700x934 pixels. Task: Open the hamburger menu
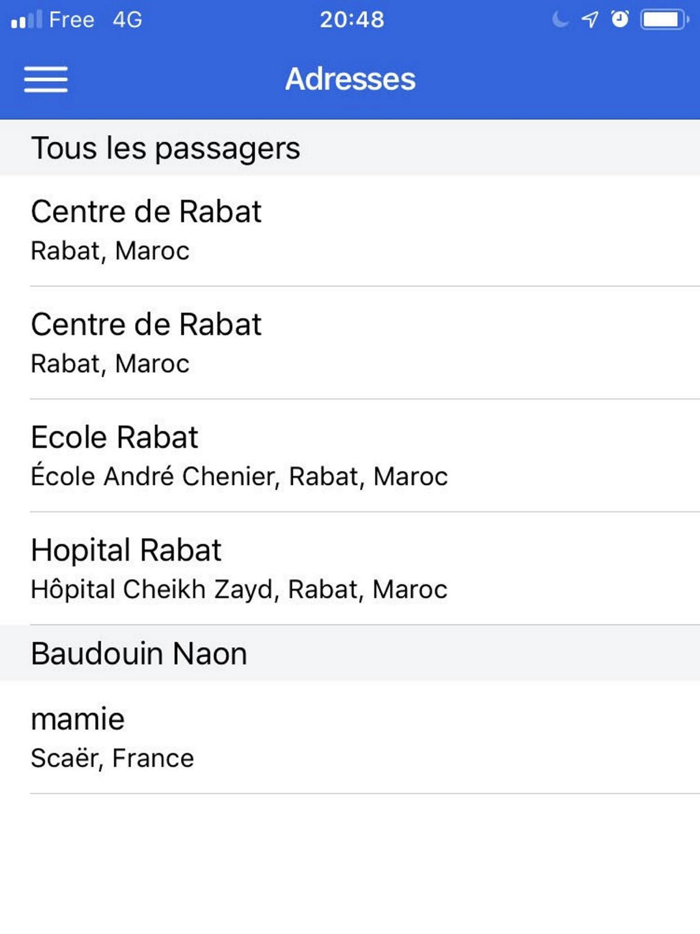click(46, 80)
